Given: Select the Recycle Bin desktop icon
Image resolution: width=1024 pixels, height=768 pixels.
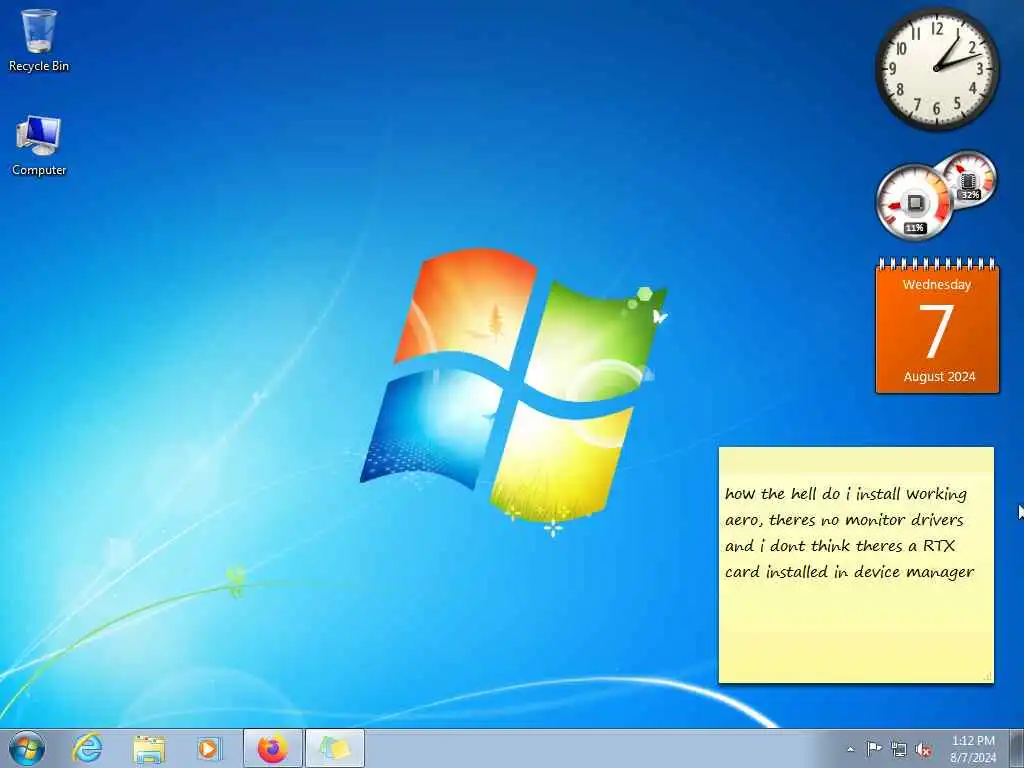Looking at the screenshot, I should click(x=39, y=40).
